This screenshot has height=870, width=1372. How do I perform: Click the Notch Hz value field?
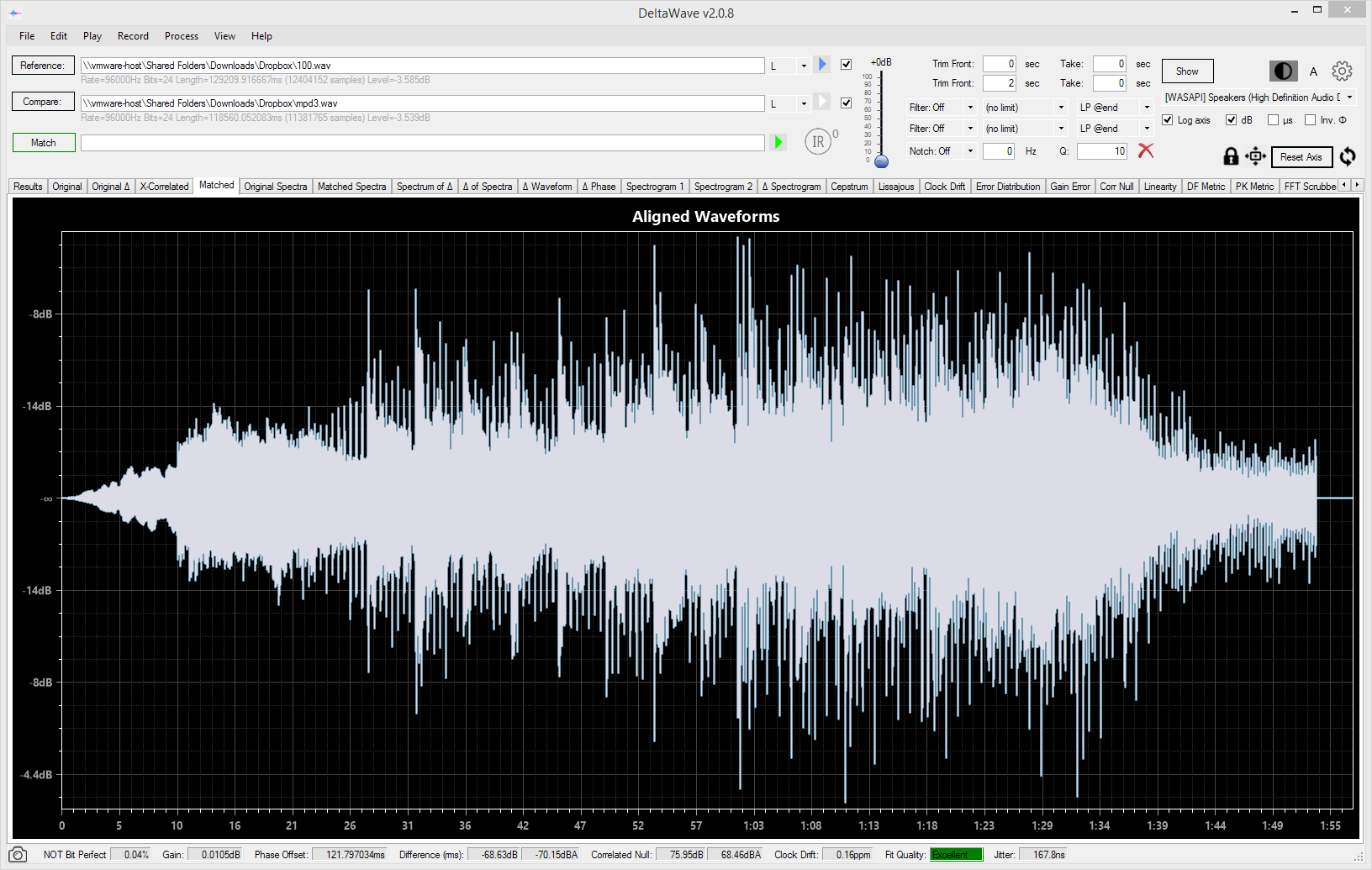999,151
